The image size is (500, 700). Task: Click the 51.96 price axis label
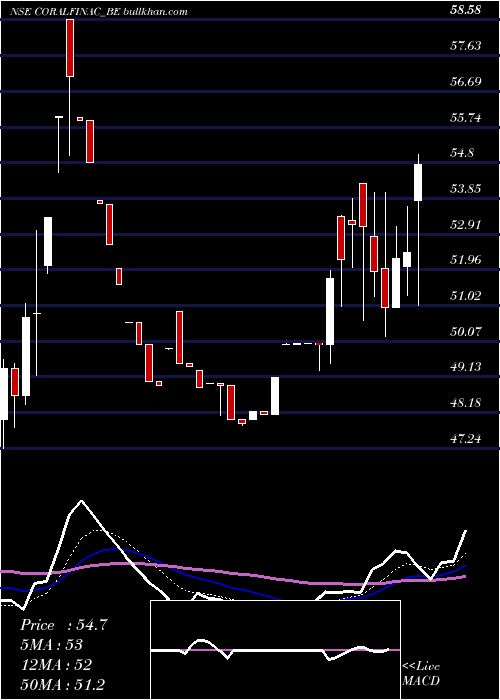[466, 259]
